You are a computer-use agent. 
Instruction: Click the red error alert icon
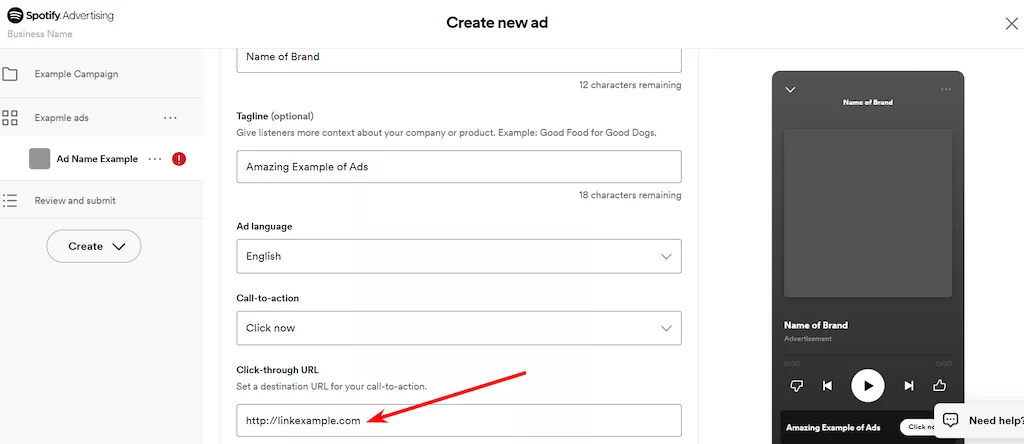(x=179, y=159)
